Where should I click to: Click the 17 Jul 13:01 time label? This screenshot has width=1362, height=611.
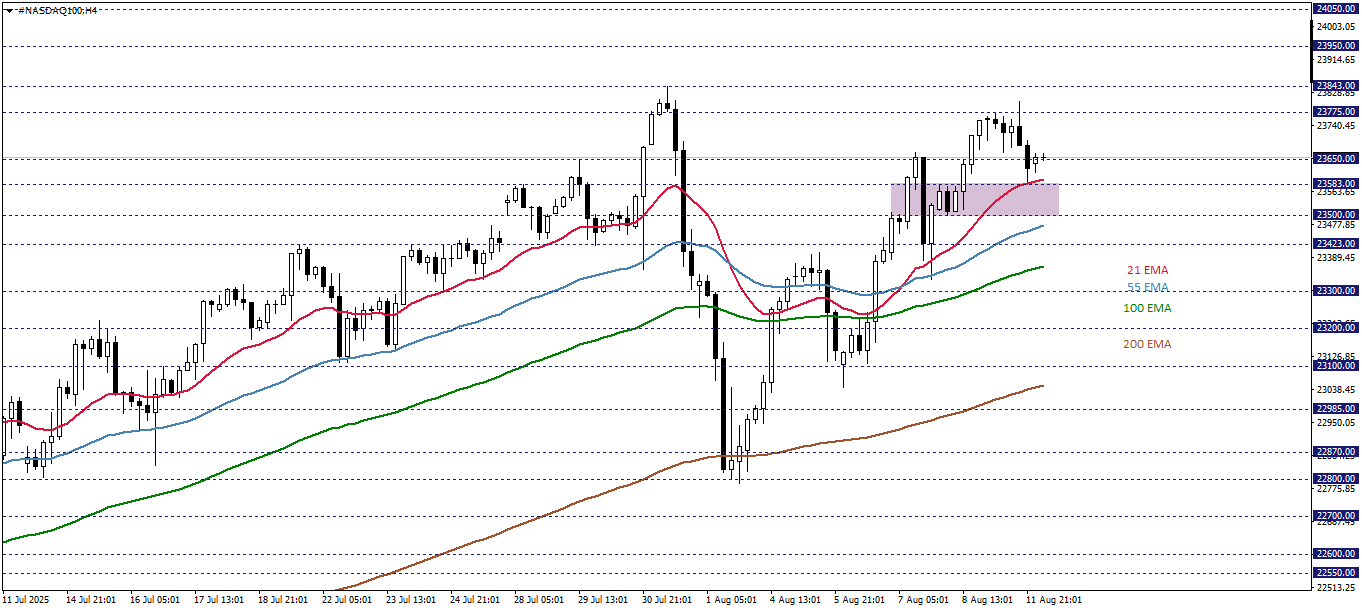click(217, 600)
